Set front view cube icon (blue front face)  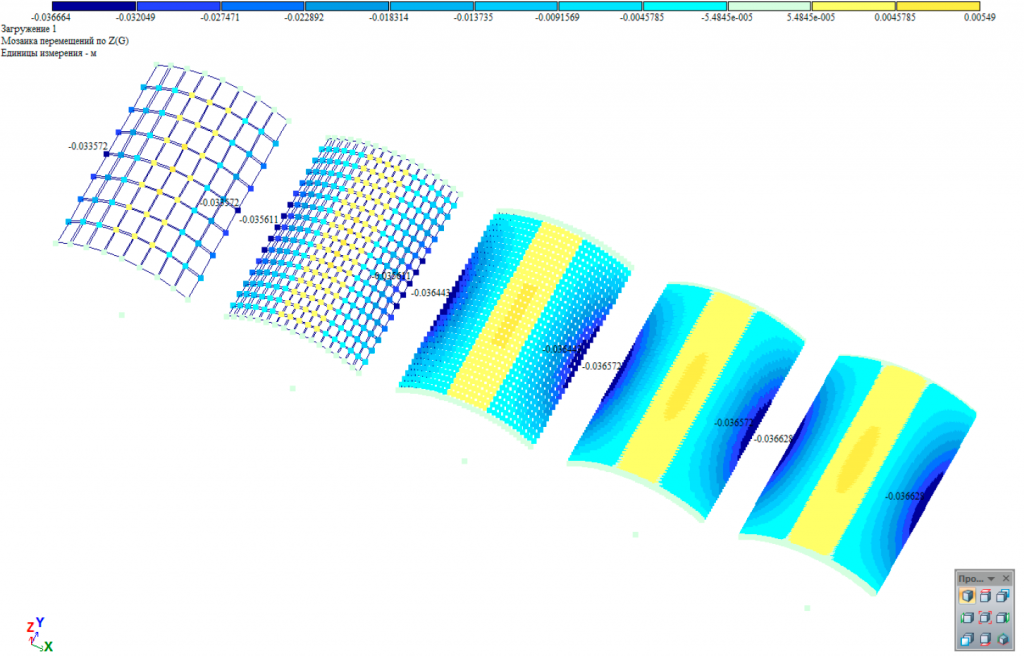click(967, 639)
